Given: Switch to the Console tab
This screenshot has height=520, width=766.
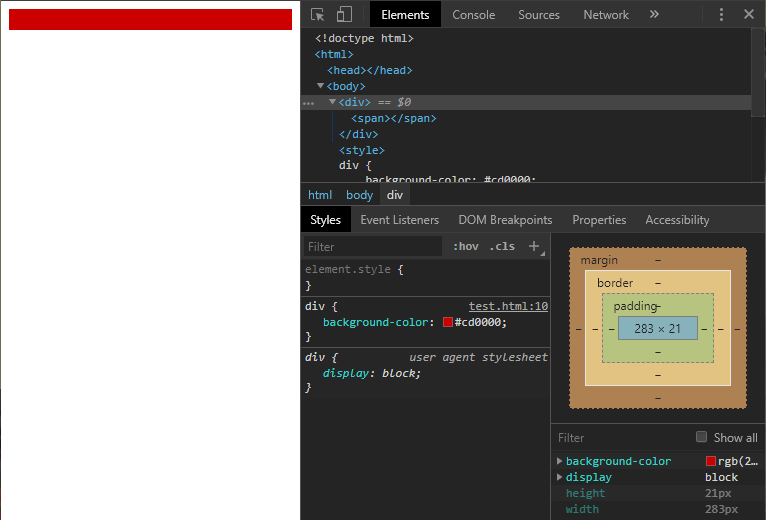Looking at the screenshot, I should [473, 15].
